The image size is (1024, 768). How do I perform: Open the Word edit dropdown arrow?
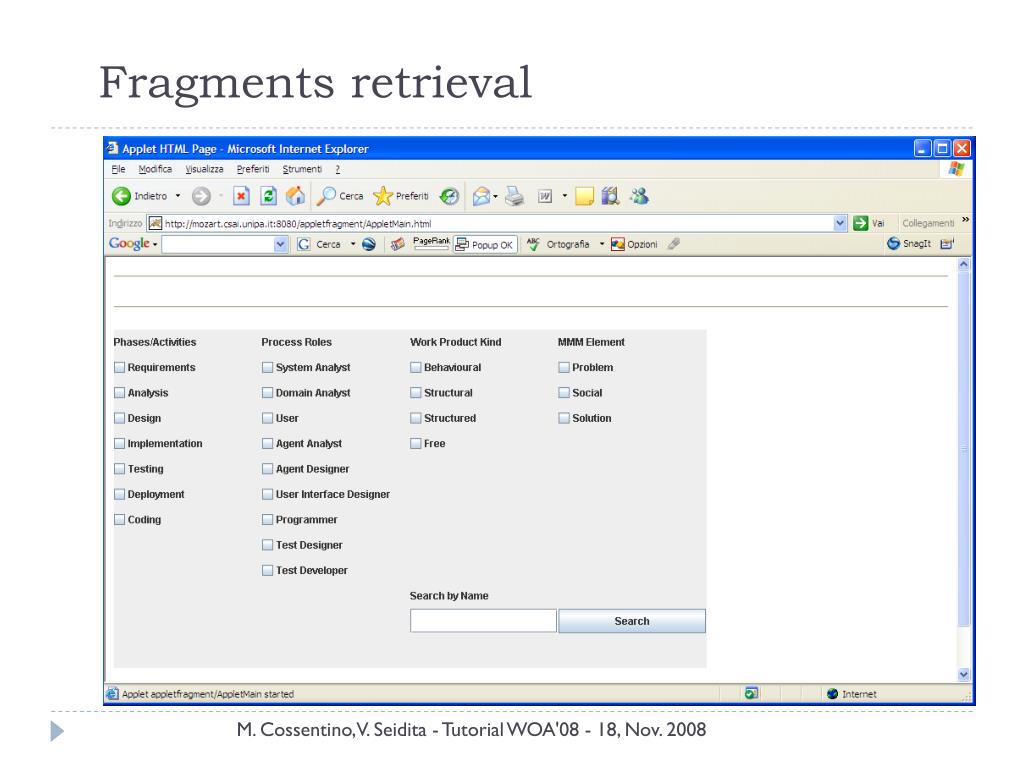click(x=565, y=196)
